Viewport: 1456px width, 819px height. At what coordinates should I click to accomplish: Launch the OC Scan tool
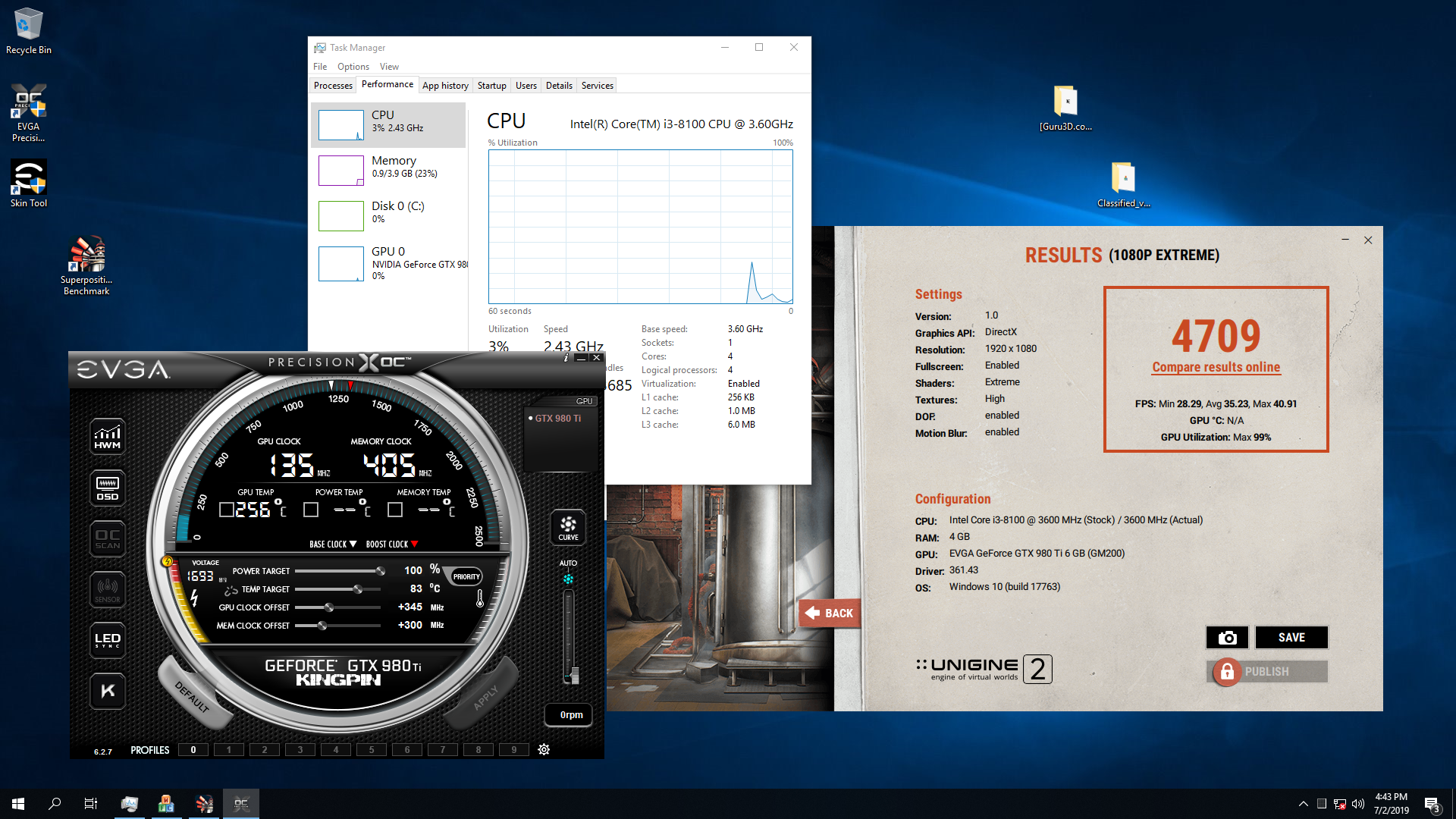click(108, 539)
